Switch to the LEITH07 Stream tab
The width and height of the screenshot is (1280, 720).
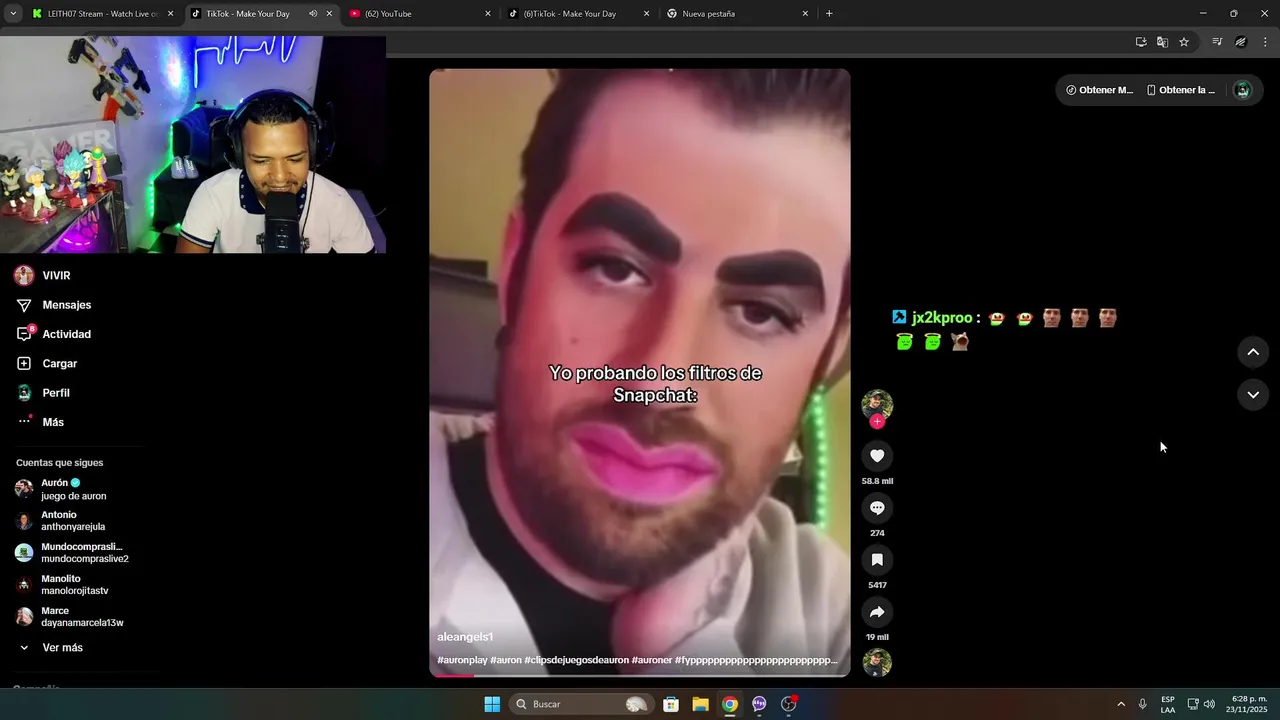103,14
